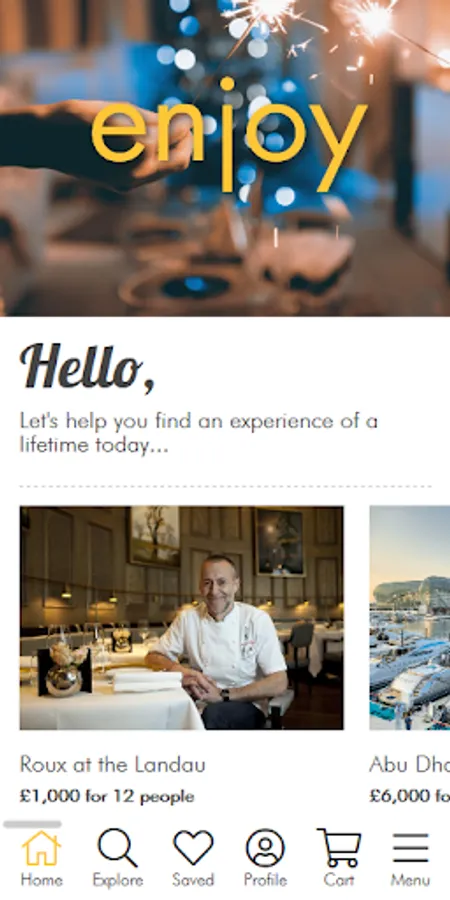Viewport: 450px width, 900px height.
Task: Open the Explore magnifier icon
Action: point(117,848)
